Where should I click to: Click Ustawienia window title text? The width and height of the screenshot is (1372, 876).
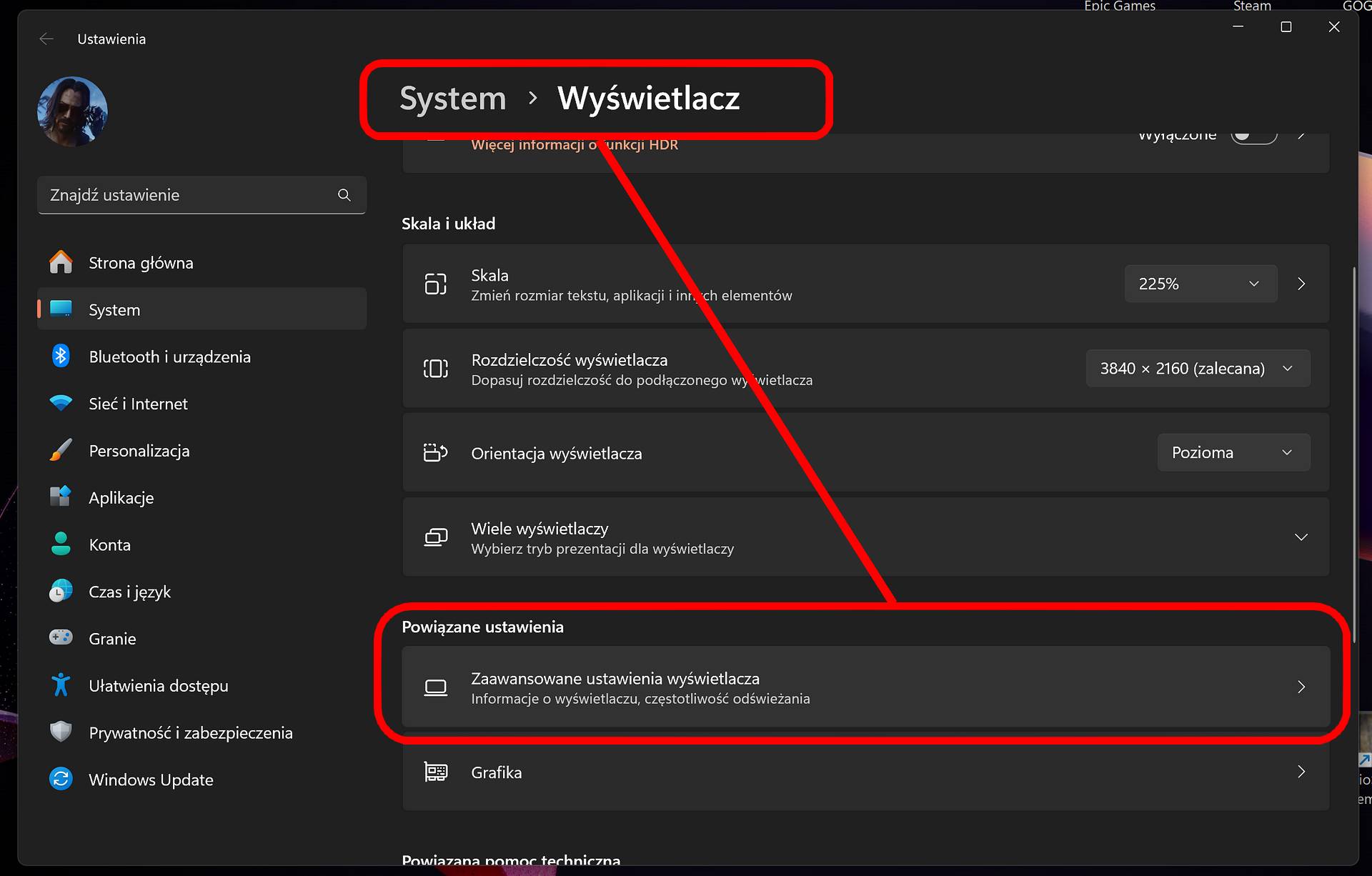pyautogui.click(x=111, y=39)
